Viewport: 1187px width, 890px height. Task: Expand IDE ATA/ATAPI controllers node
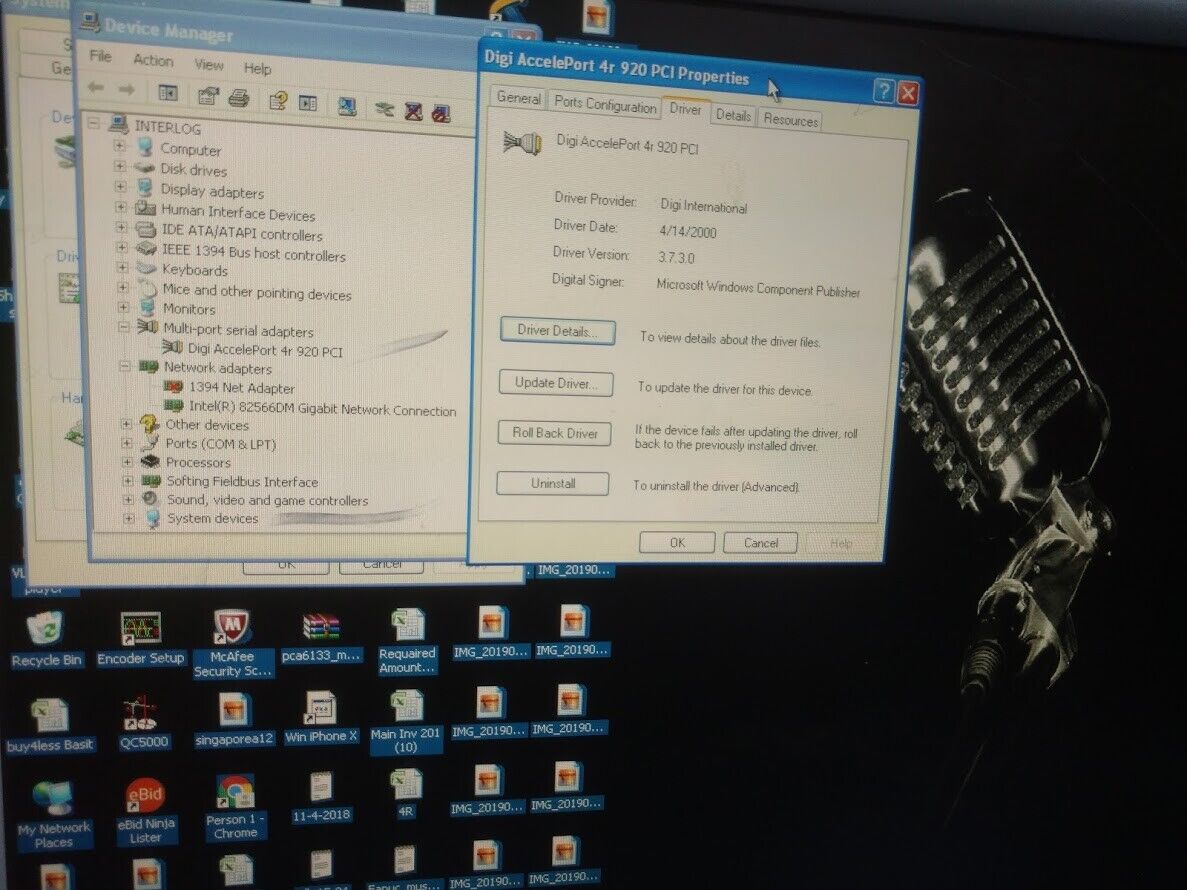click(121, 226)
